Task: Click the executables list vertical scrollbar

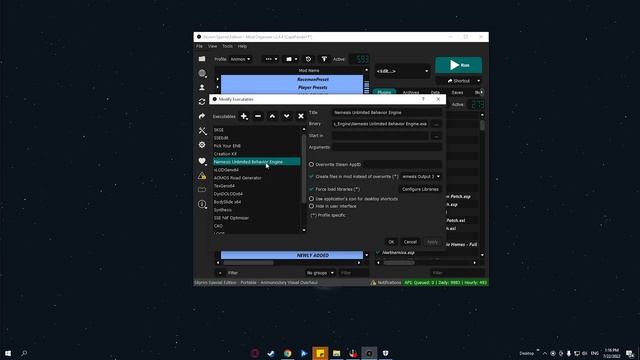Action: 303,168
